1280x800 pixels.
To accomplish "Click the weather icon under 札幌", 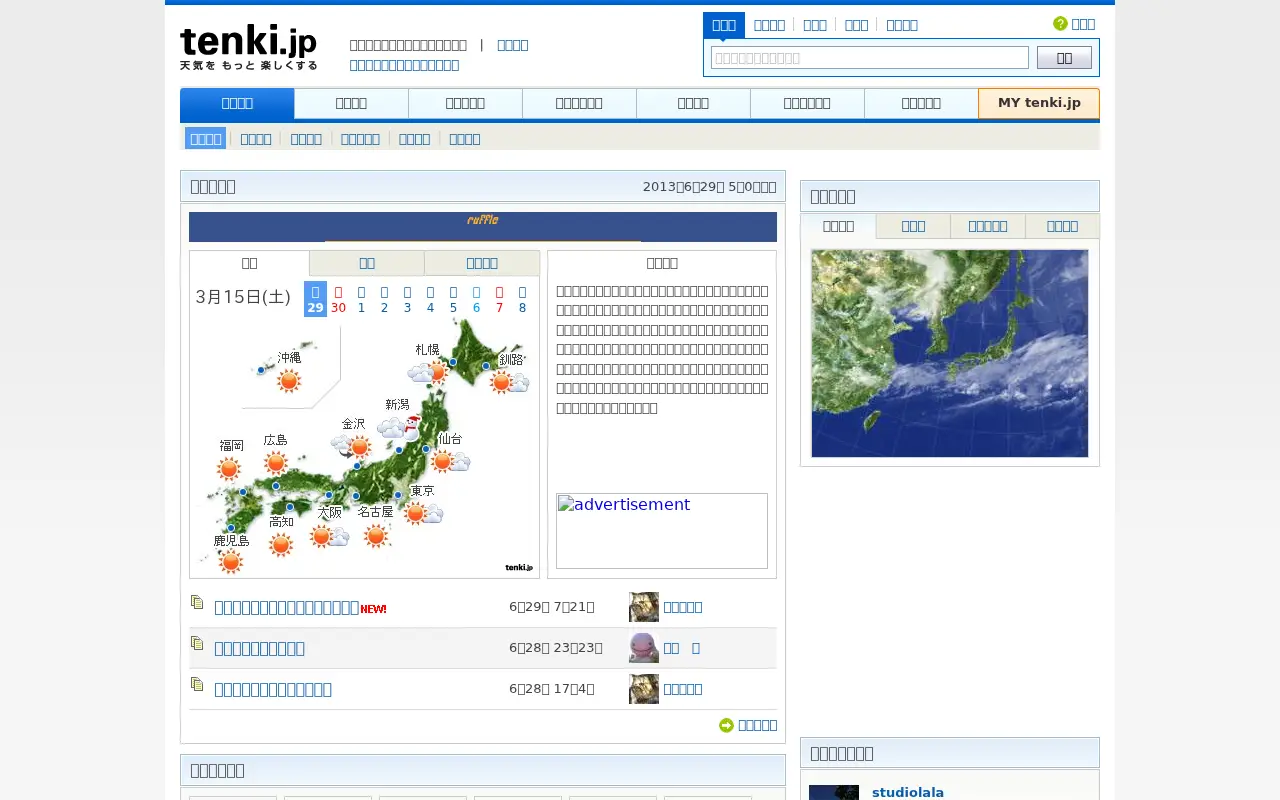I will coord(428,373).
